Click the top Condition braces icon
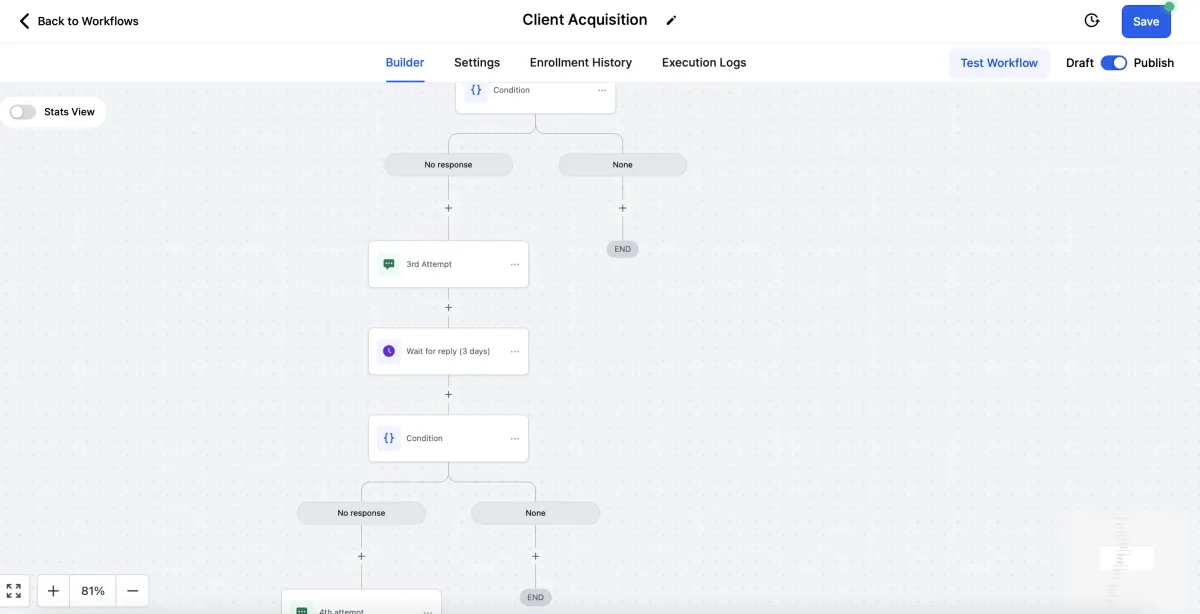 (476, 90)
